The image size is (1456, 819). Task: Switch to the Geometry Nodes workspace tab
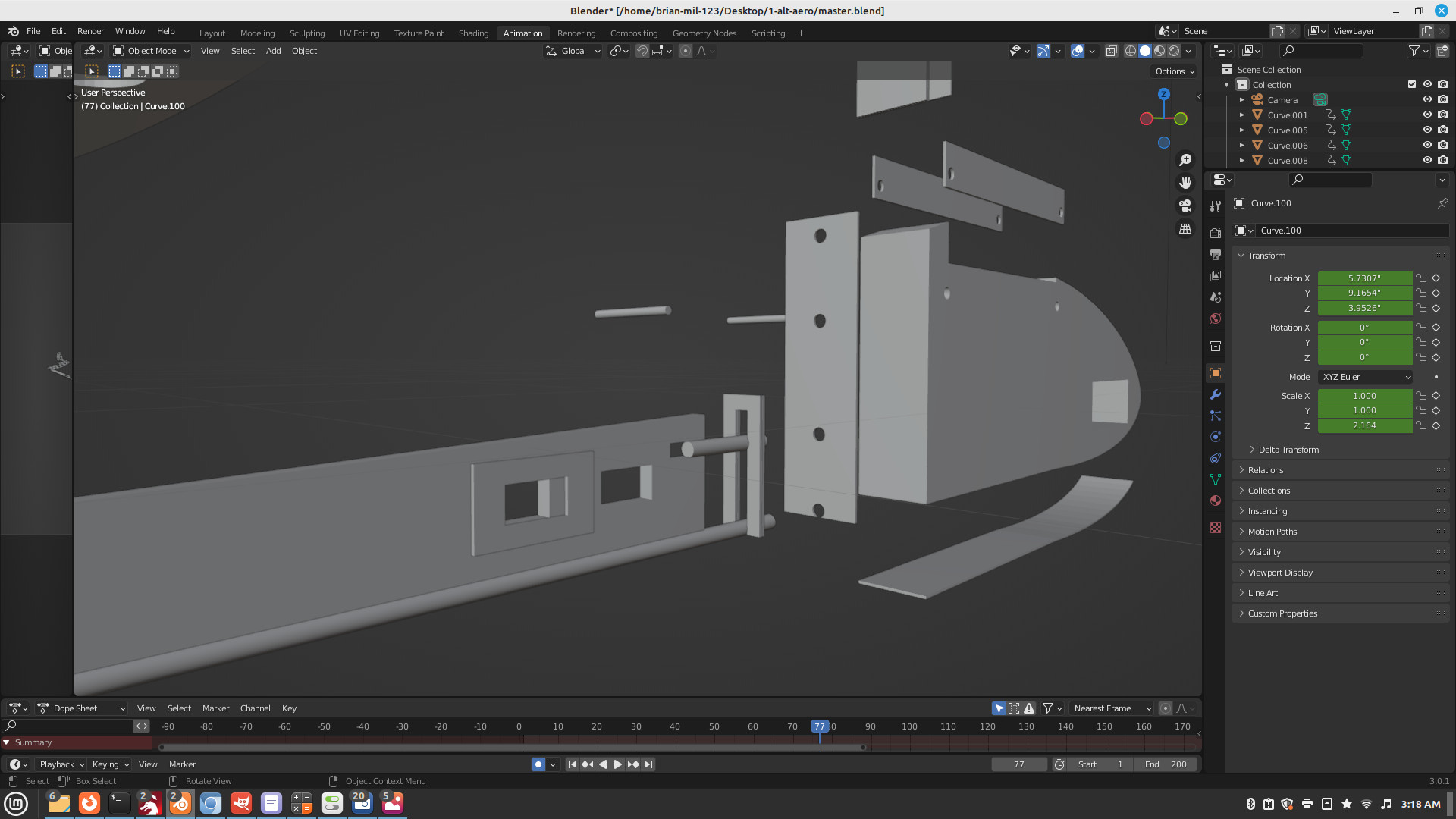click(704, 33)
